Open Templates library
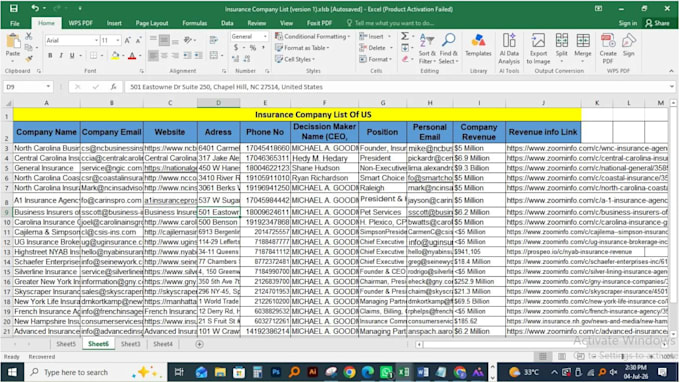The width and height of the screenshot is (680, 382). pyautogui.click(x=478, y=46)
